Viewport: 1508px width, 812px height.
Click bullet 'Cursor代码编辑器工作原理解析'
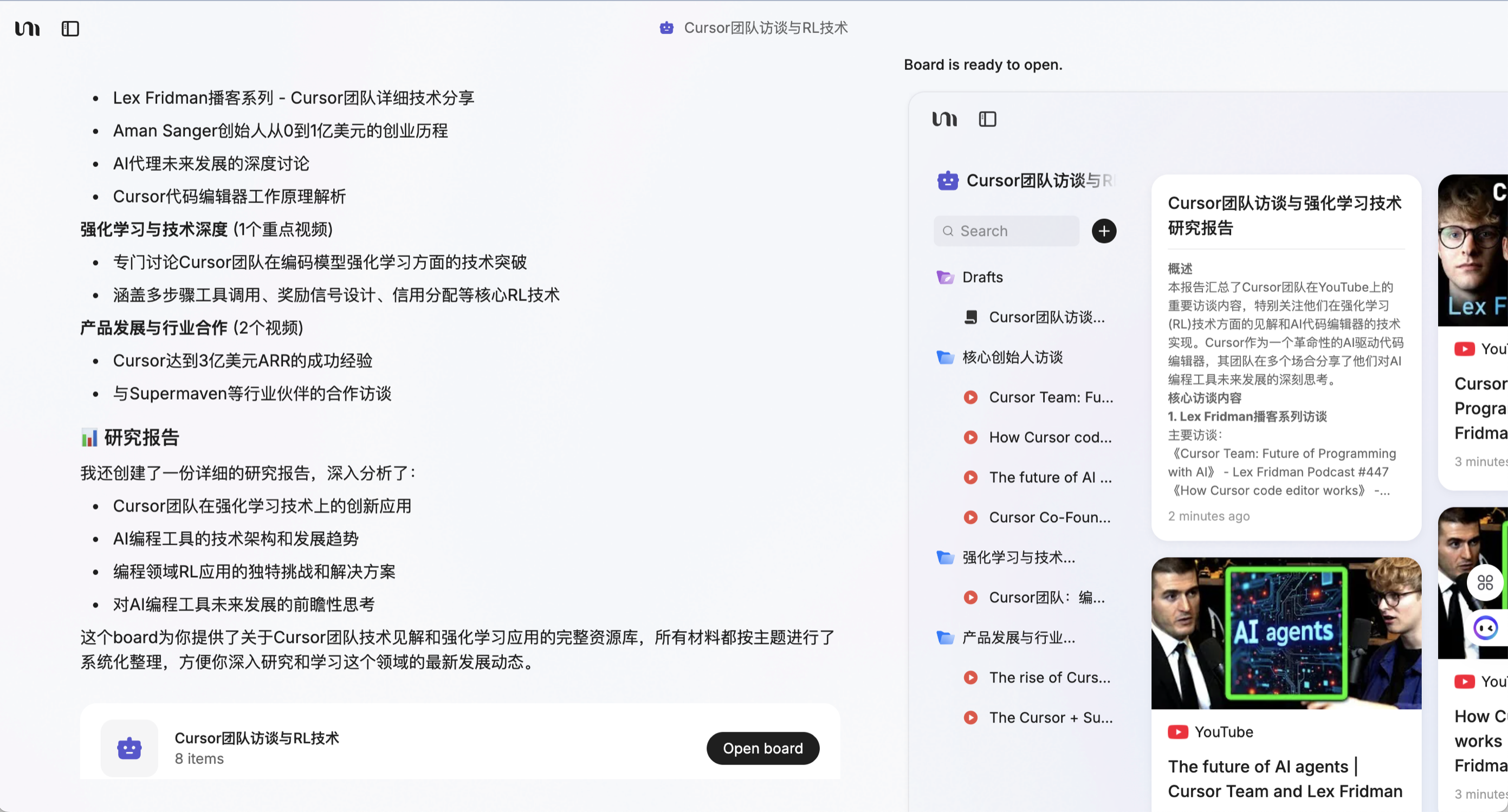(230, 197)
